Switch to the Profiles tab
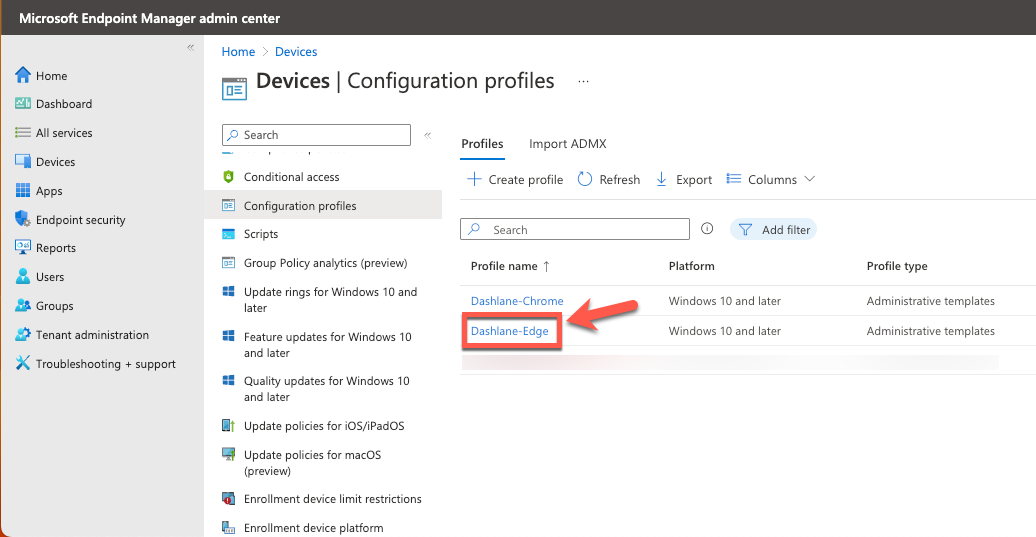The image size is (1036, 537). click(x=482, y=144)
